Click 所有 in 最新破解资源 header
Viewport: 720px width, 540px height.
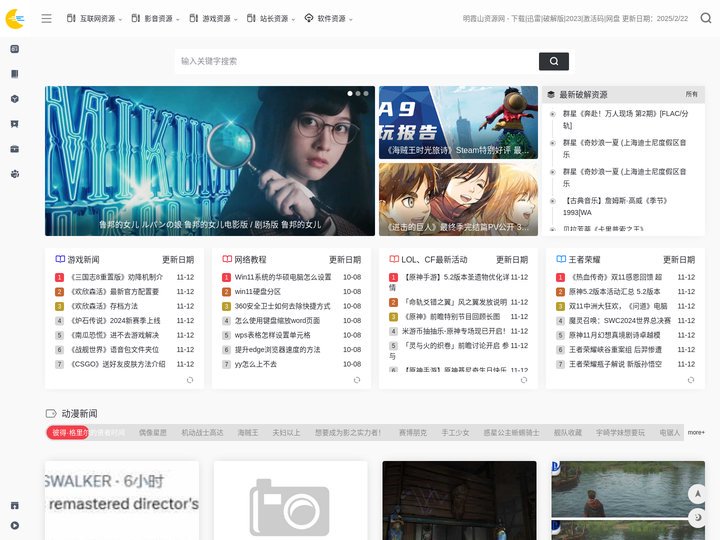[x=692, y=94]
